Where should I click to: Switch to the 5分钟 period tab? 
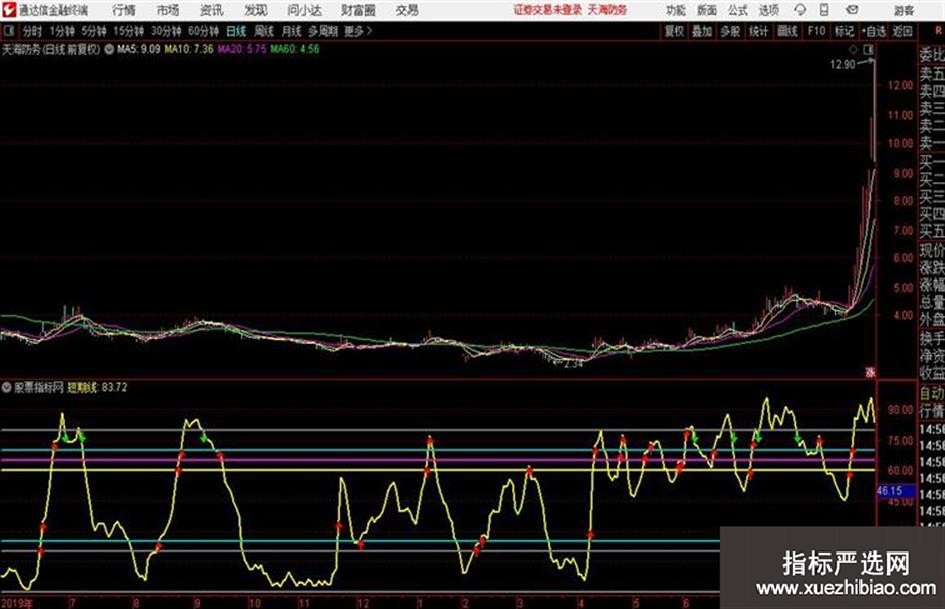pyautogui.click(x=94, y=31)
